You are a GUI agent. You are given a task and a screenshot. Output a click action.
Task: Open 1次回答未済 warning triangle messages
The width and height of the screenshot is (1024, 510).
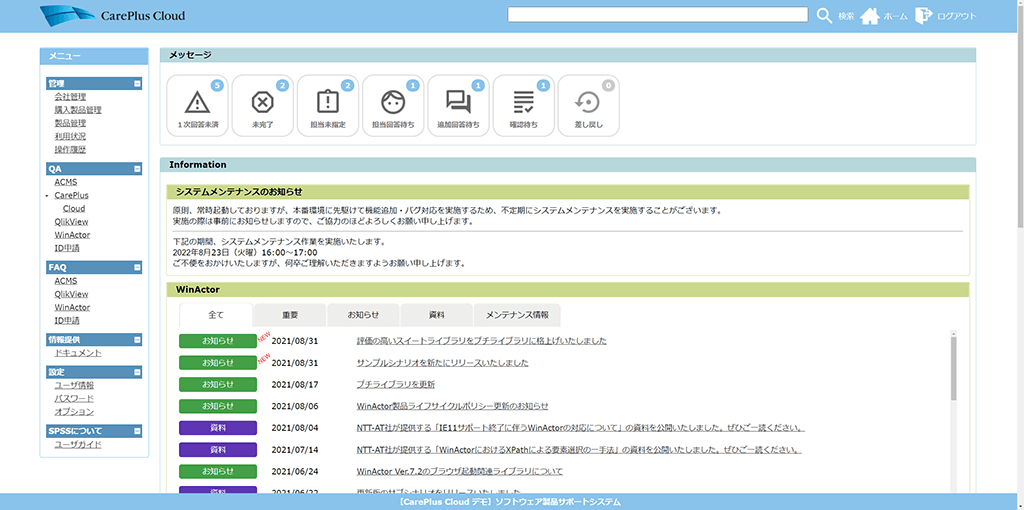(197, 106)
